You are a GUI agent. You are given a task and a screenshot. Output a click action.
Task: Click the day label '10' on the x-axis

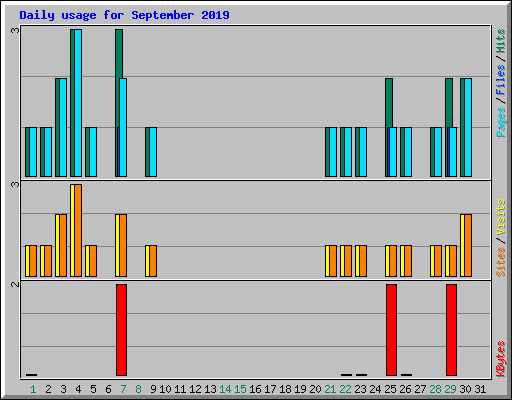(165, 389)
